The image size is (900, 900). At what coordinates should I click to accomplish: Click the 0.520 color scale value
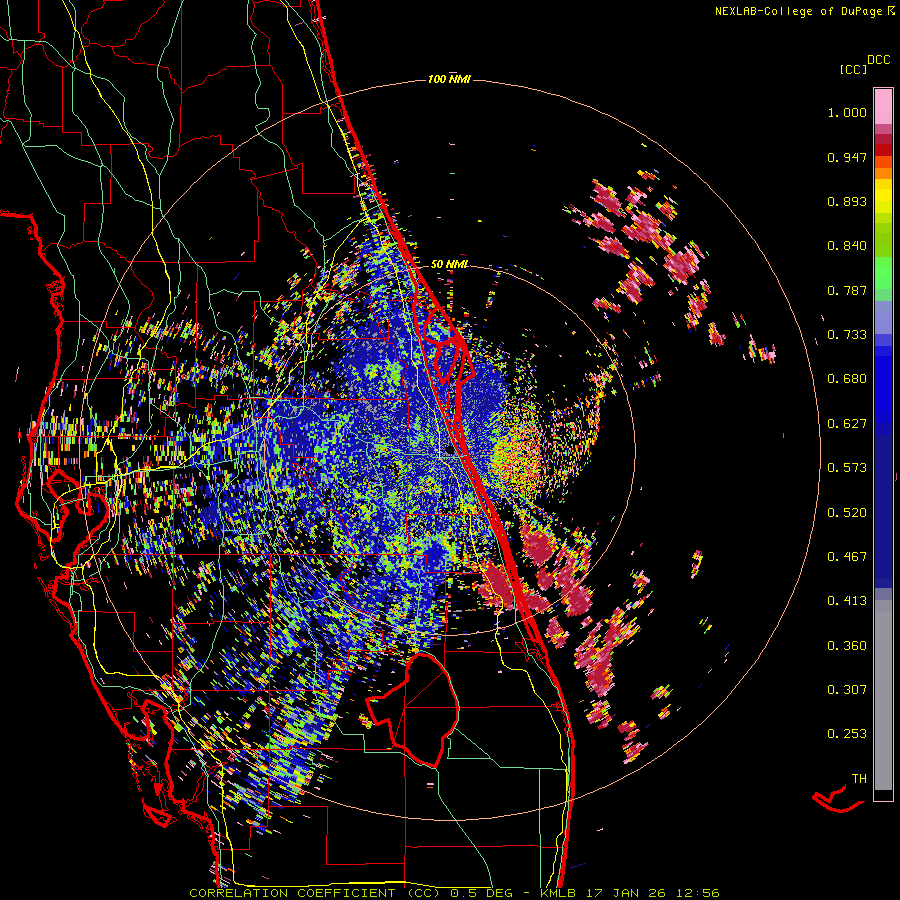847,513
